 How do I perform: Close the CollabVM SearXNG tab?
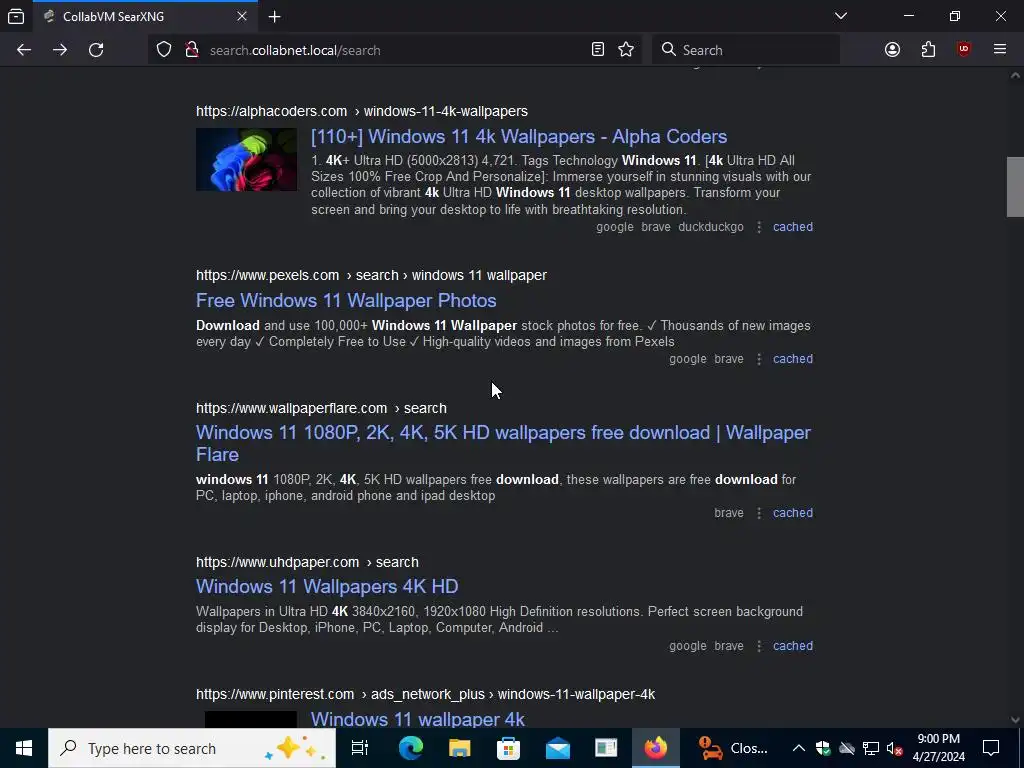pos(242,16)
